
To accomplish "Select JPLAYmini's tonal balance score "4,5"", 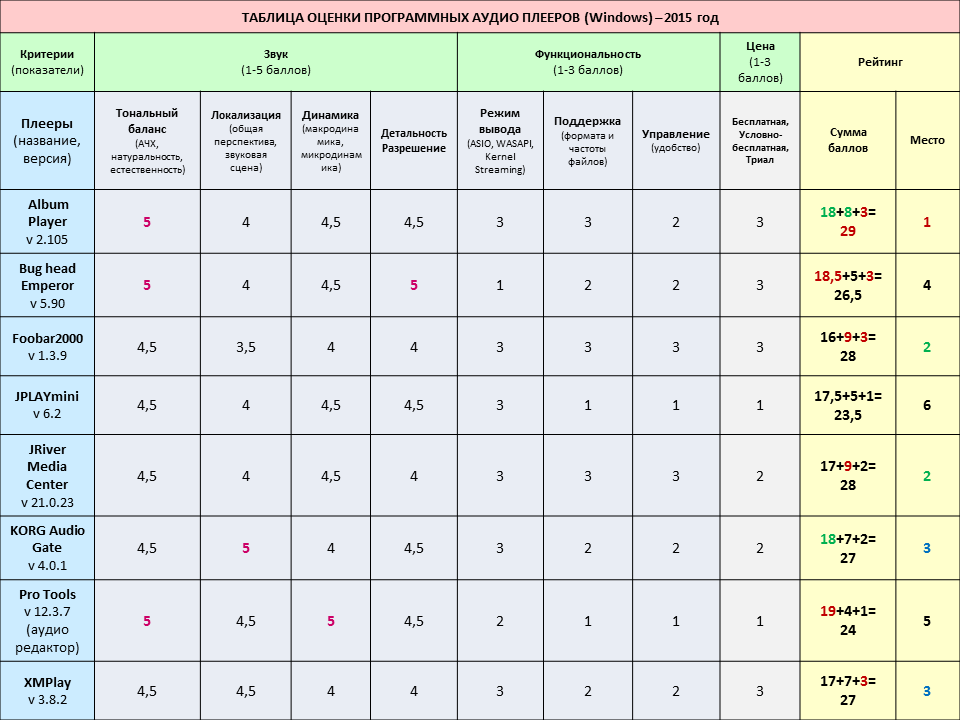I will click(x=147, y=405).
